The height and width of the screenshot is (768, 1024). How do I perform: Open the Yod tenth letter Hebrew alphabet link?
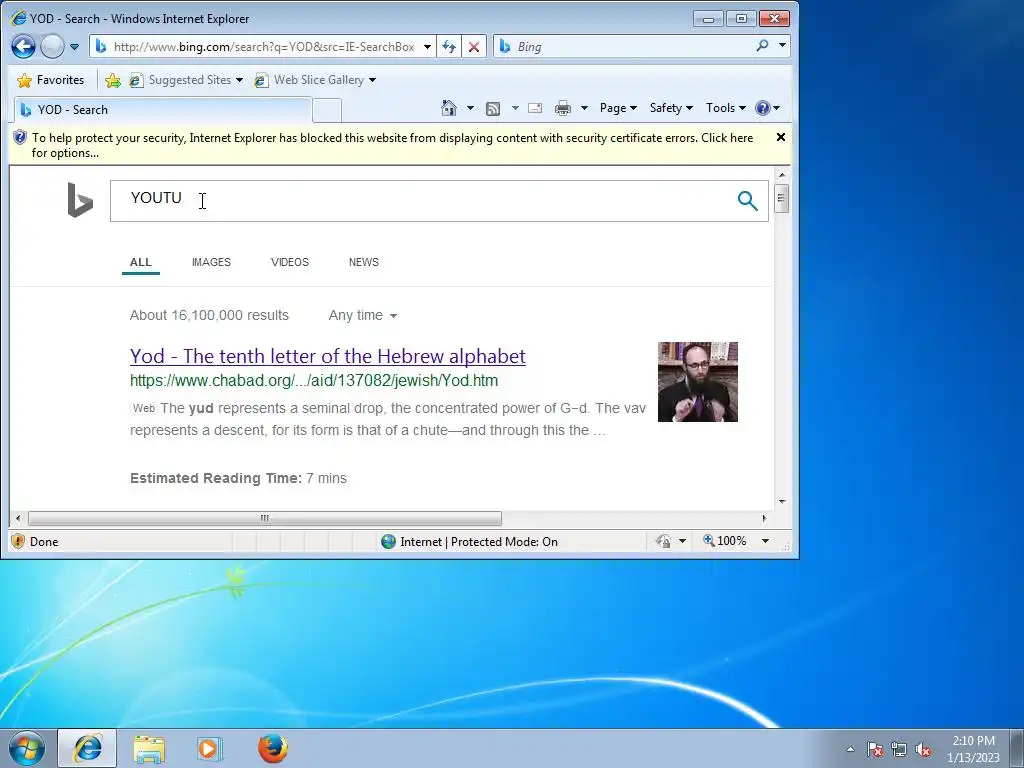click(x=327, y=356)
